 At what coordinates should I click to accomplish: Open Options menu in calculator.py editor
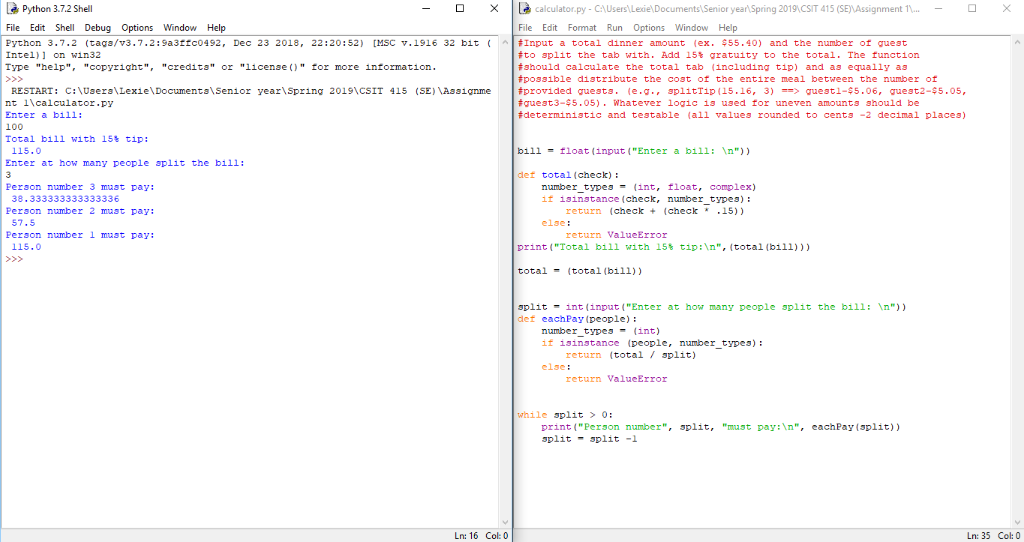[x=648, y=27]
